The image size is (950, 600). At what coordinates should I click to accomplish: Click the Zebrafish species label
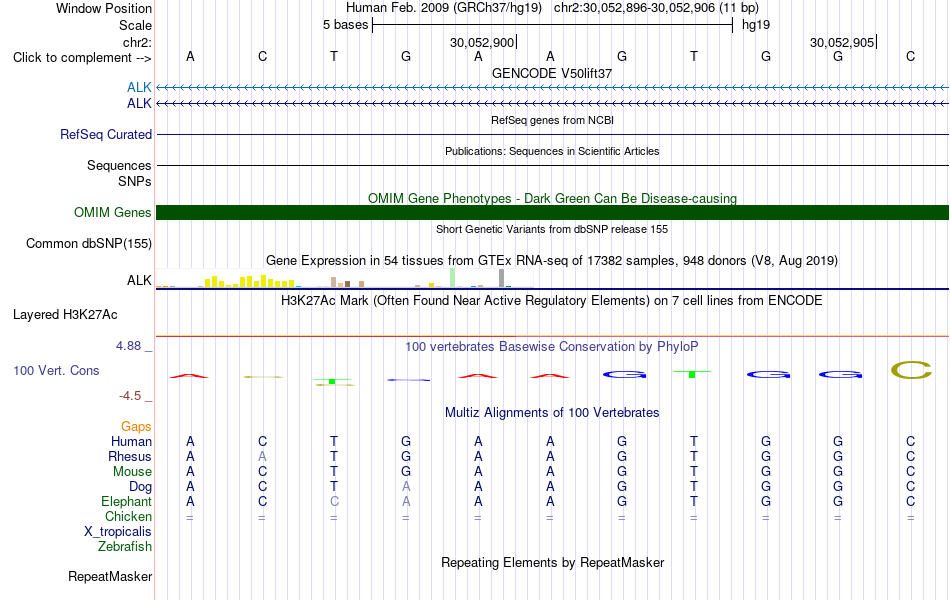point(125,547)
